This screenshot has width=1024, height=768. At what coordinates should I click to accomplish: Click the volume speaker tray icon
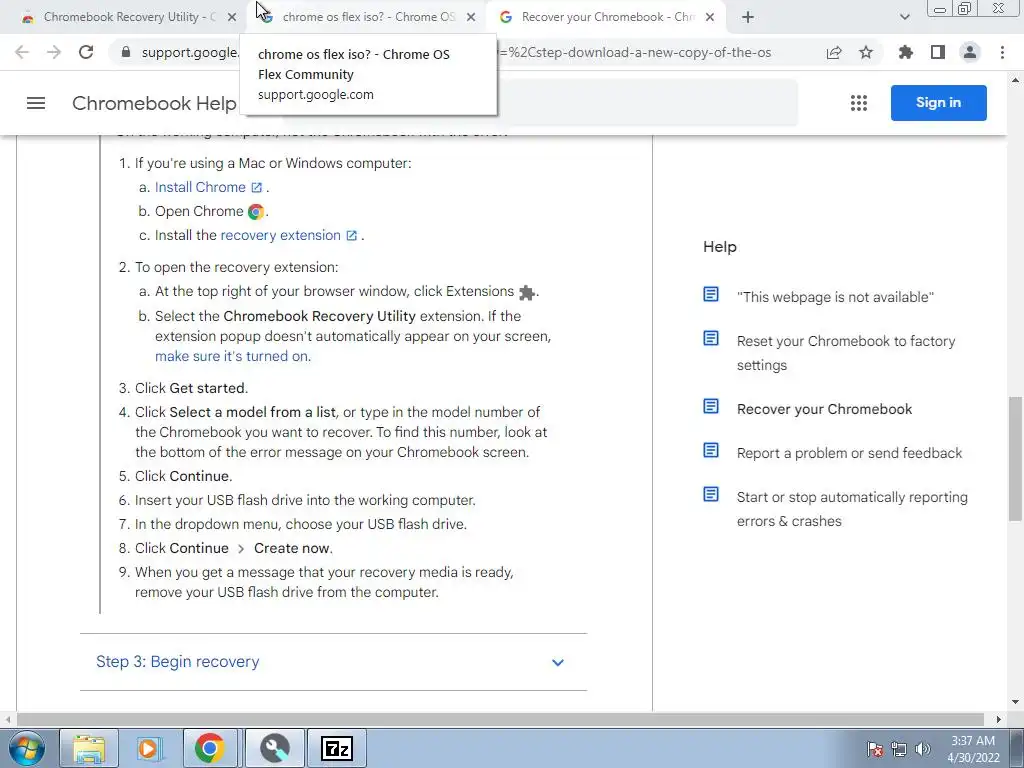[x=922, y=749]
